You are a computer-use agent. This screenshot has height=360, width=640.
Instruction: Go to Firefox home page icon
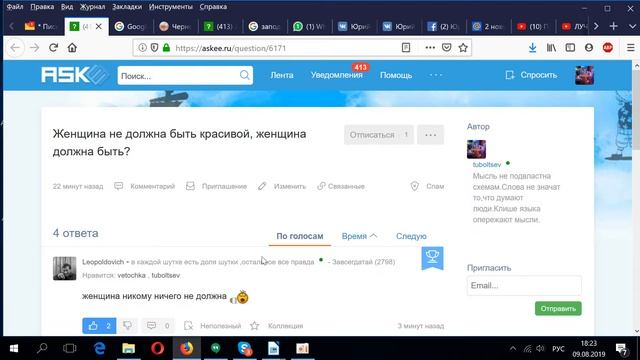[72, 48]
